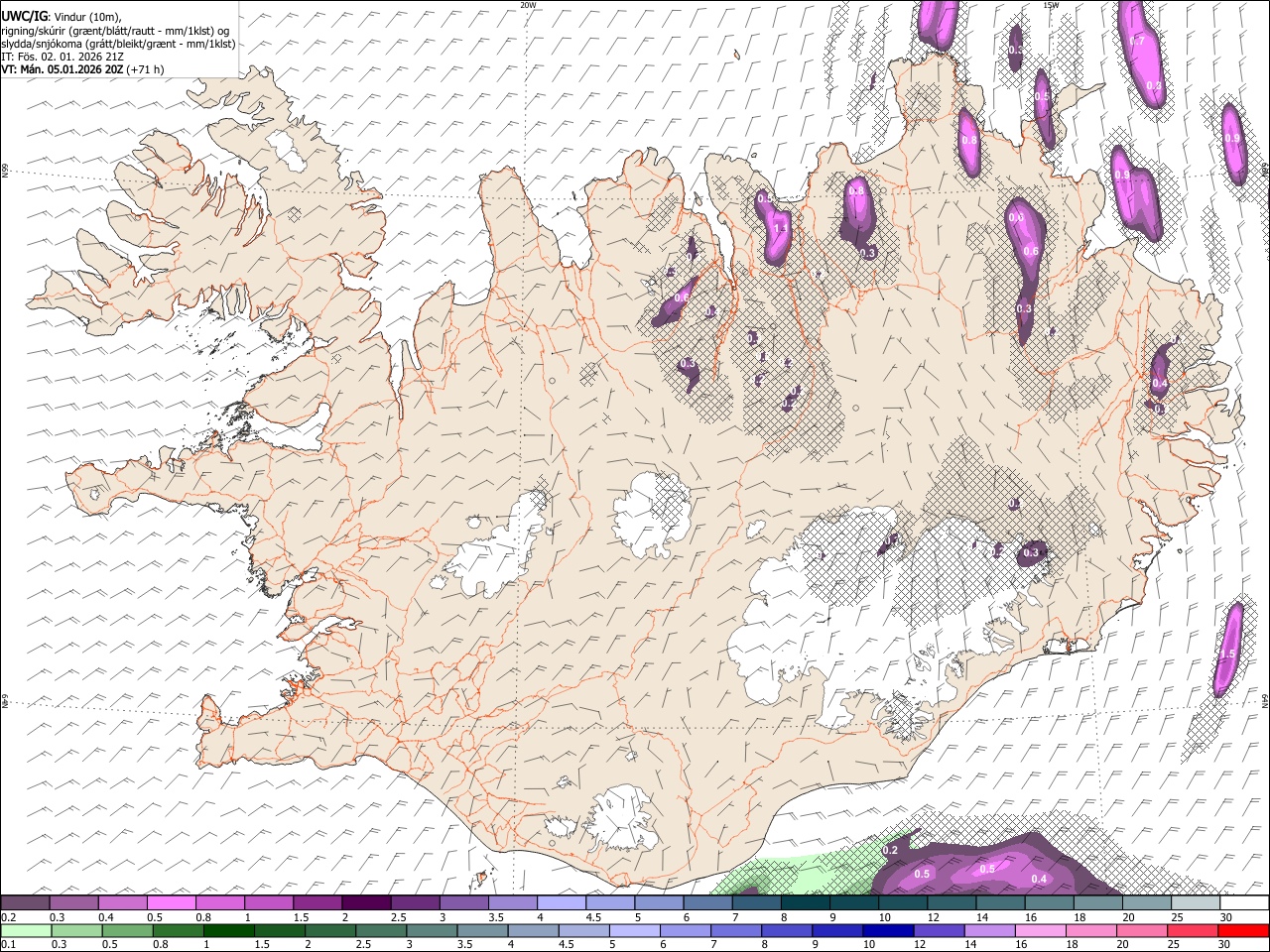1270x952 pixels.
Task: Pick the white 30 swatch in snow legend
Action: [1244, 902]
